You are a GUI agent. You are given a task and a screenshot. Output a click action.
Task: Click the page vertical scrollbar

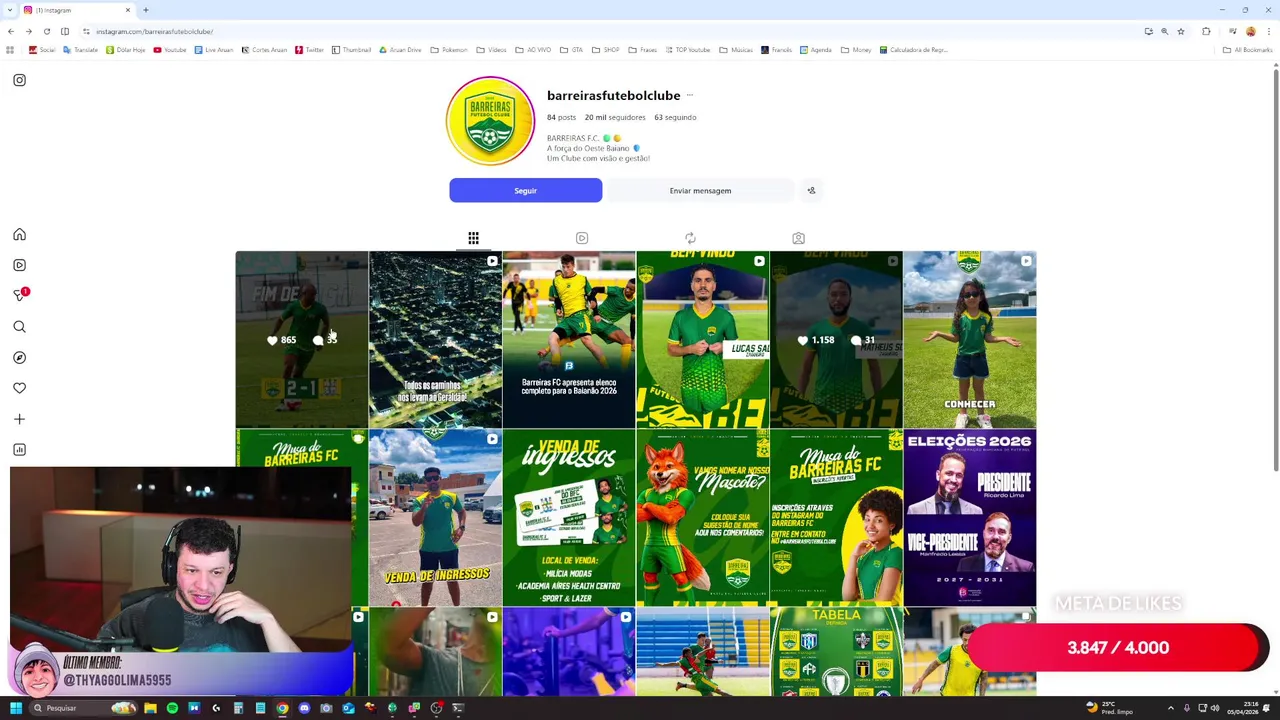(x=1275, y=270)
